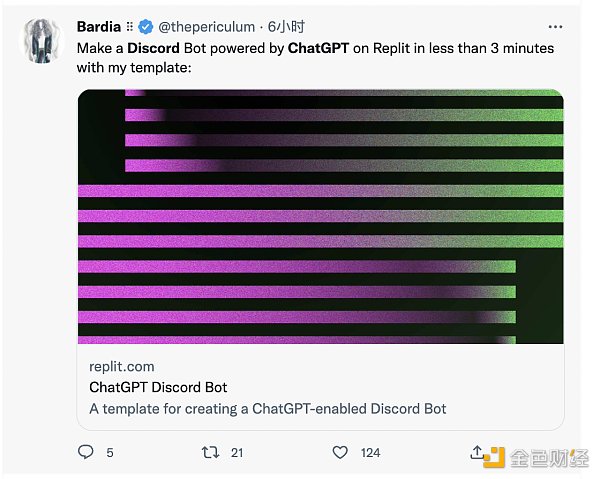Open the three-dot more options menu
Viewport: 600px width, 479px height.
pos(555,27)
